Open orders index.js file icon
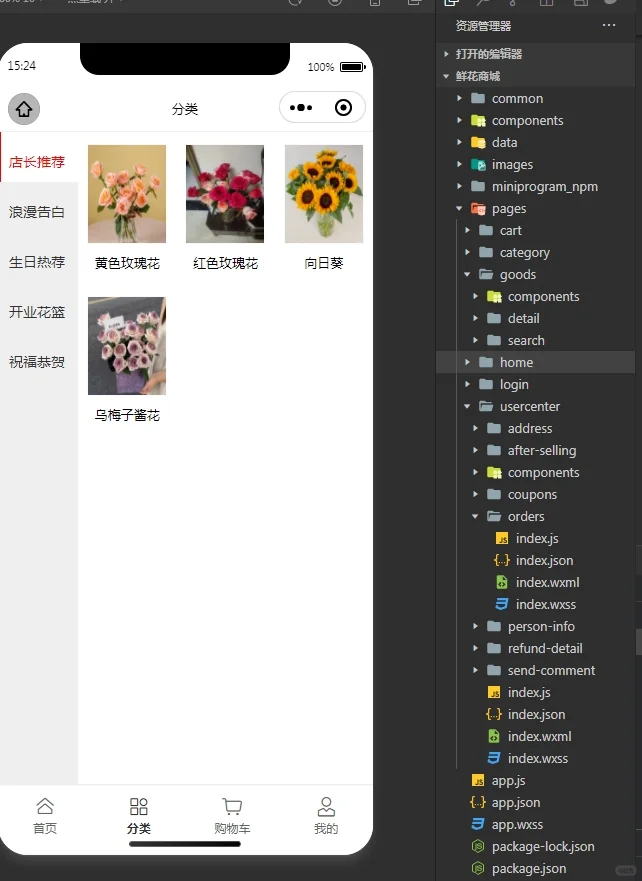This screenshot has height=881, width=642. [x=502, y=538]
